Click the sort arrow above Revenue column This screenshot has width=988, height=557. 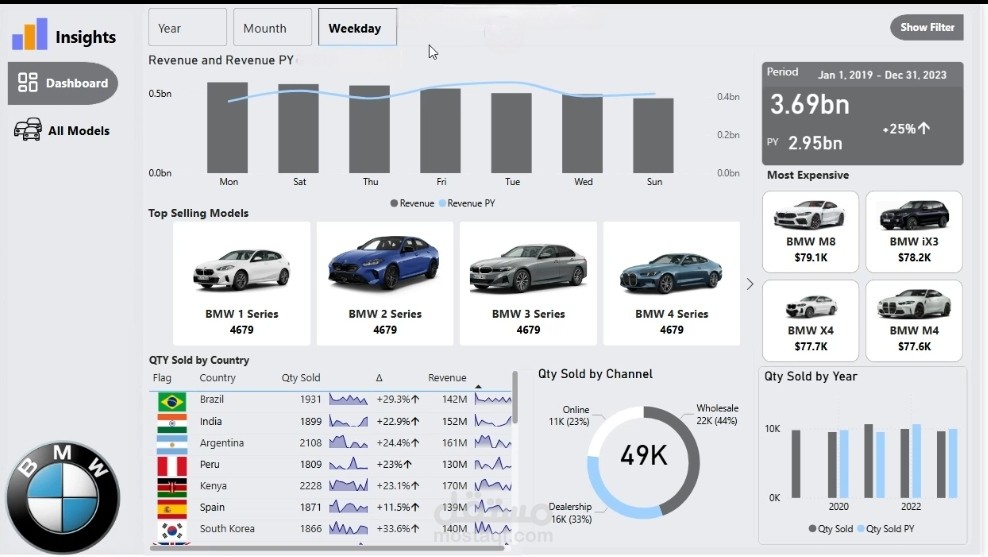(x=478, y=386)
